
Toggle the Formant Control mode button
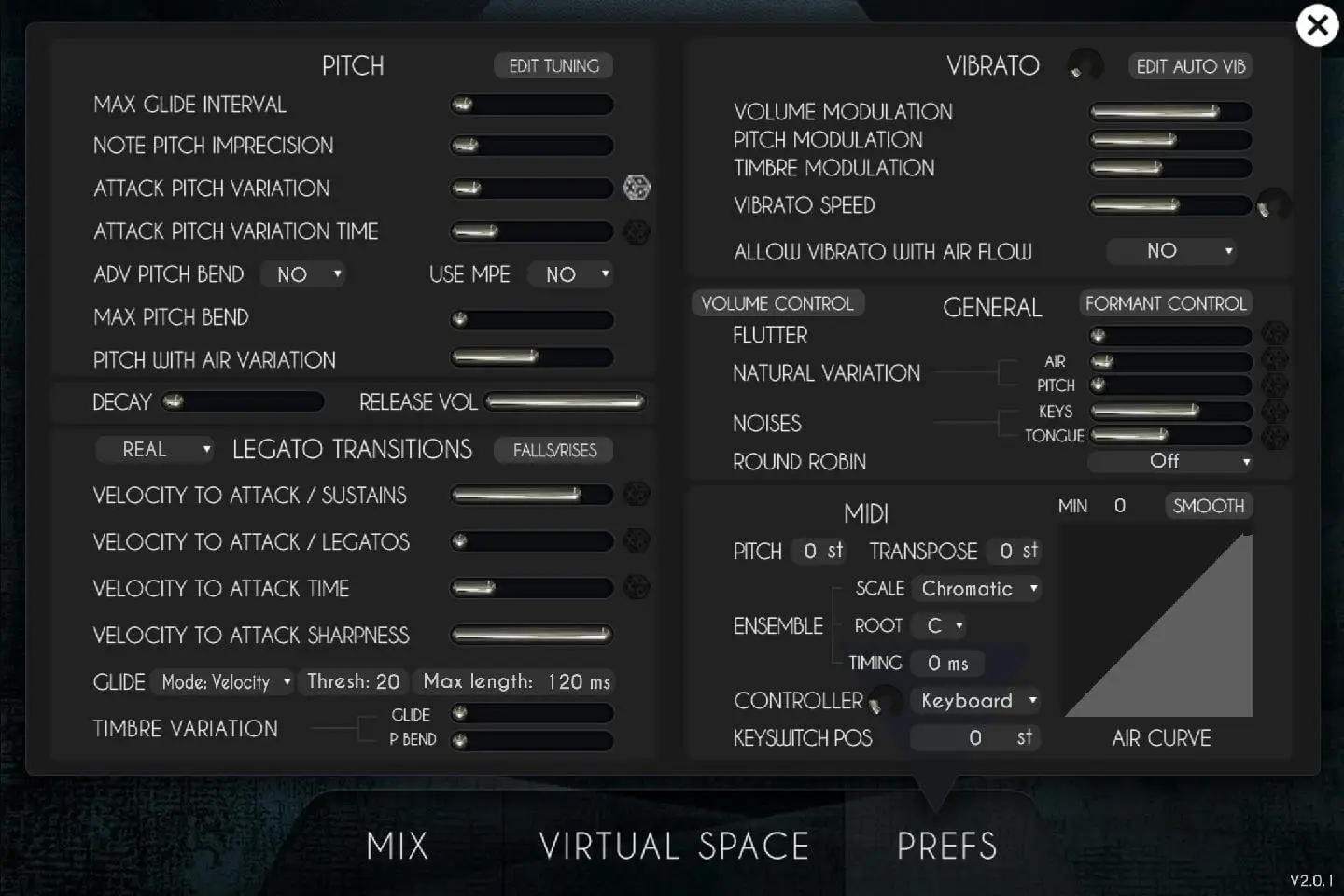point(1166,303)
